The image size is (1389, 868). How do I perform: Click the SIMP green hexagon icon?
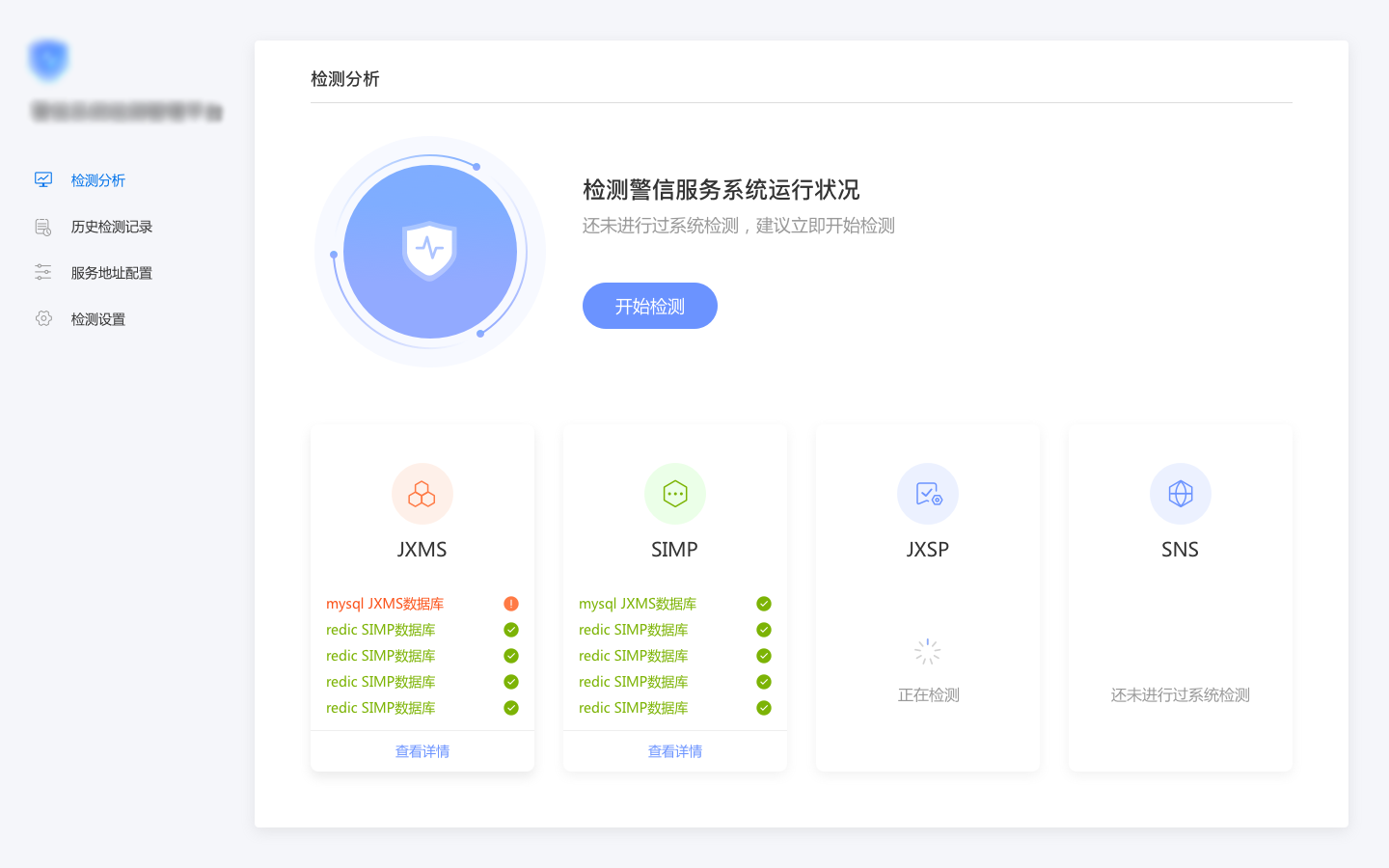pyautogui.click(x=675, y=494)
